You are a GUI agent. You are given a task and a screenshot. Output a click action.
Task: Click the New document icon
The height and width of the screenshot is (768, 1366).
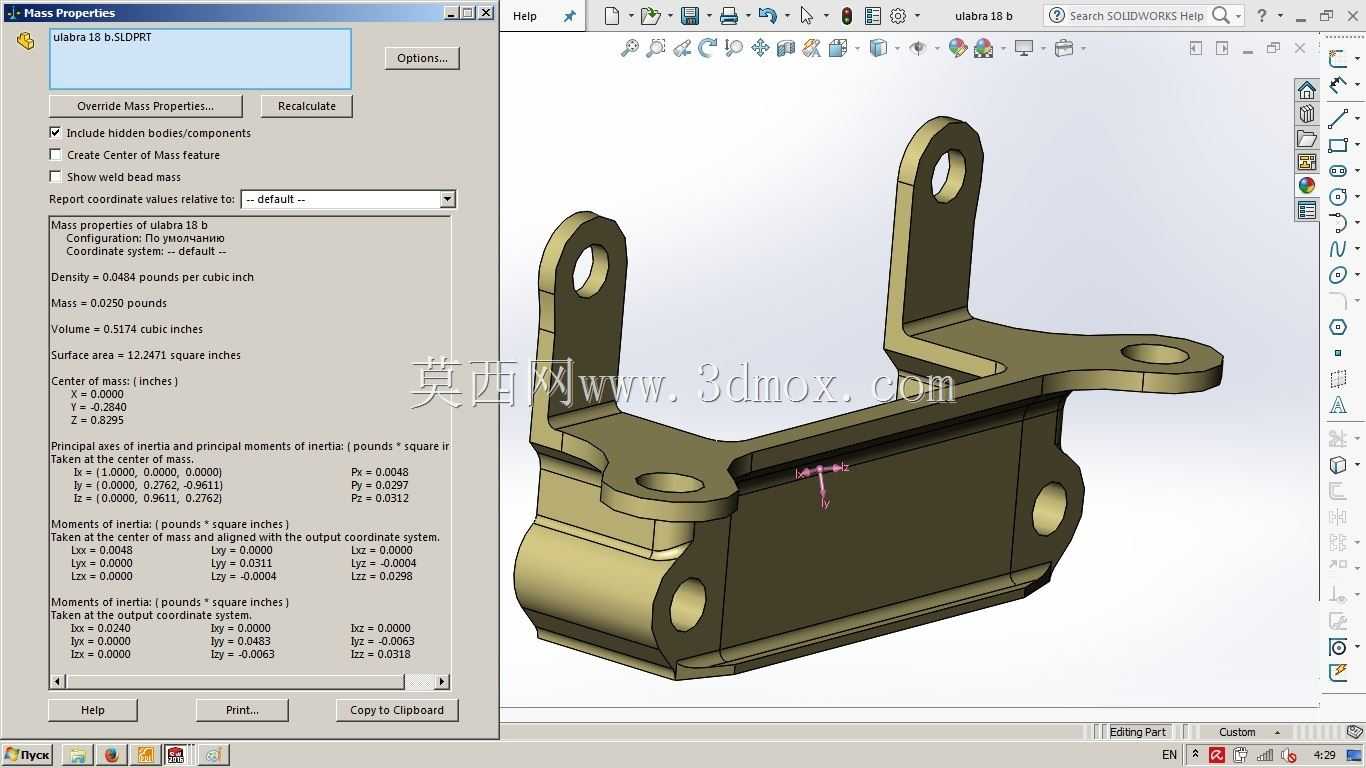pyautogui.click(x=612, y=16)
